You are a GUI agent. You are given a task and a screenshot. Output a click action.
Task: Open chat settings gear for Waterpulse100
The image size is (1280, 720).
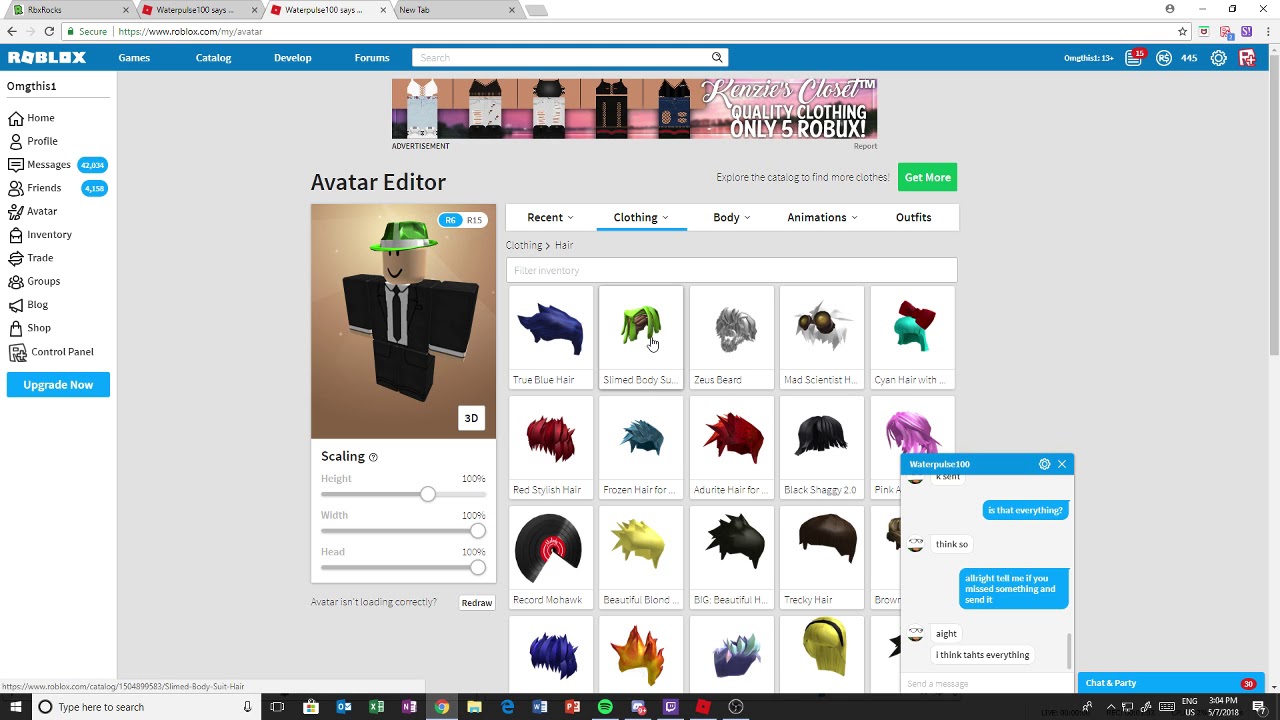coord(1044,464)
